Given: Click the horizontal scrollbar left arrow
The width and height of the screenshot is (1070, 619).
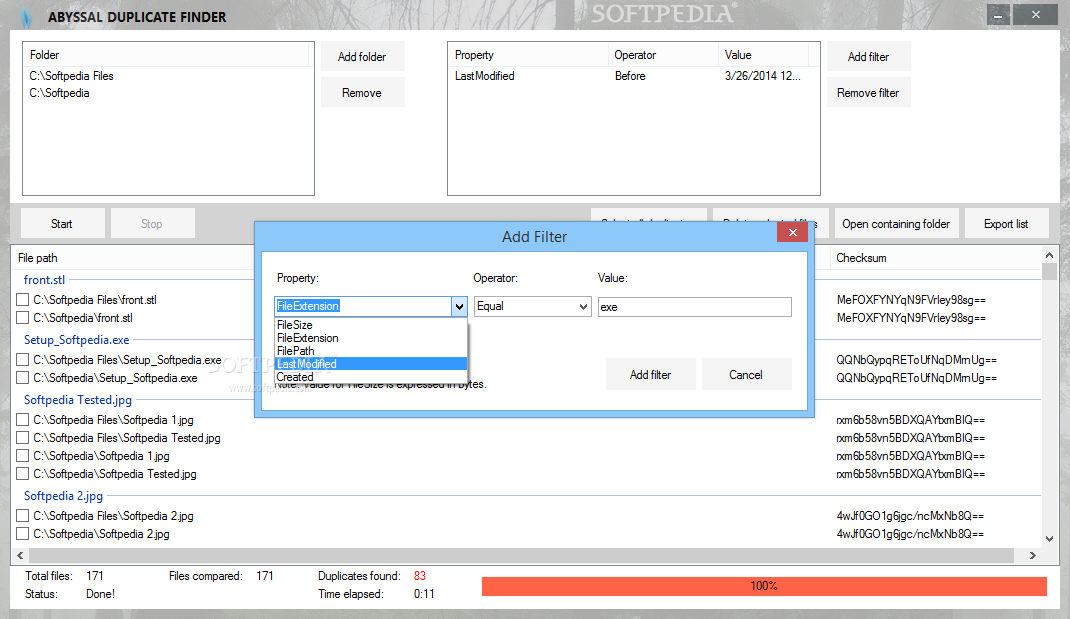Looking at the screenshot, I should click(x=20, y=556).
